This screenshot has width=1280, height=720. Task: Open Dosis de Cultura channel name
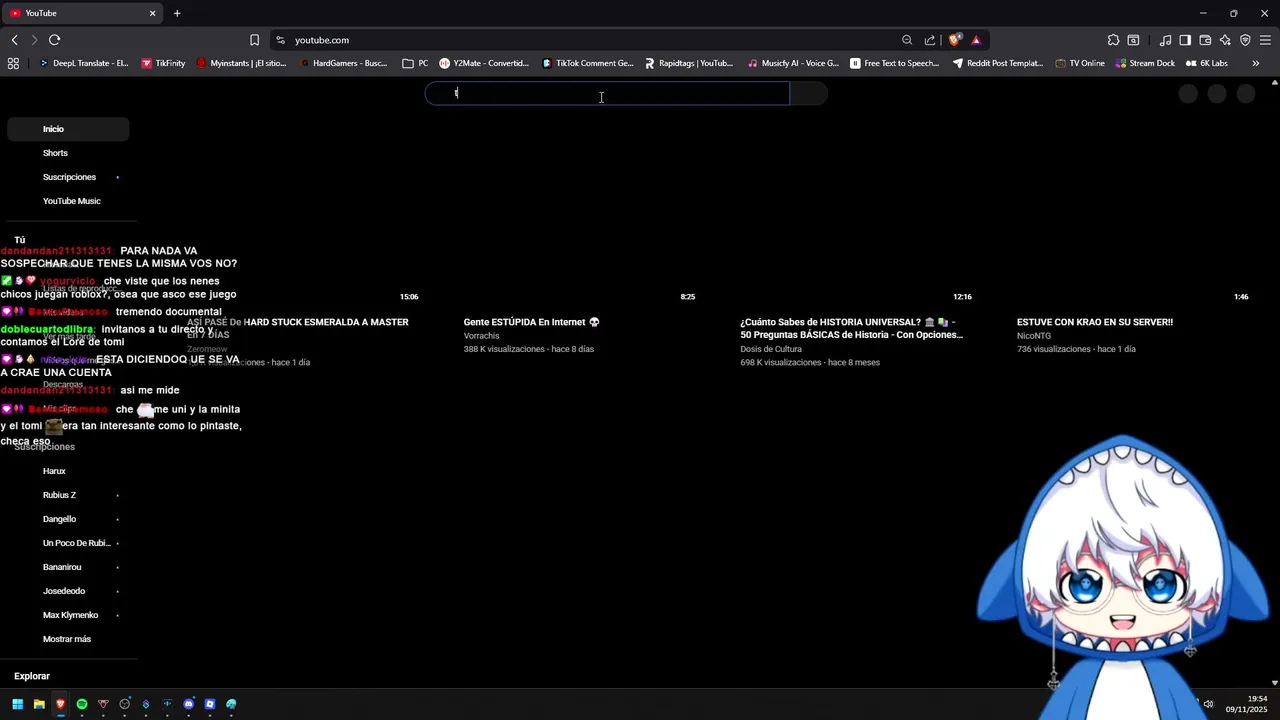(771, 349)
